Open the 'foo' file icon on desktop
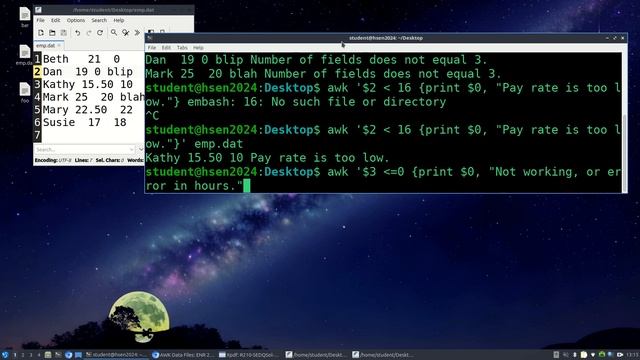 click(25, 93)
